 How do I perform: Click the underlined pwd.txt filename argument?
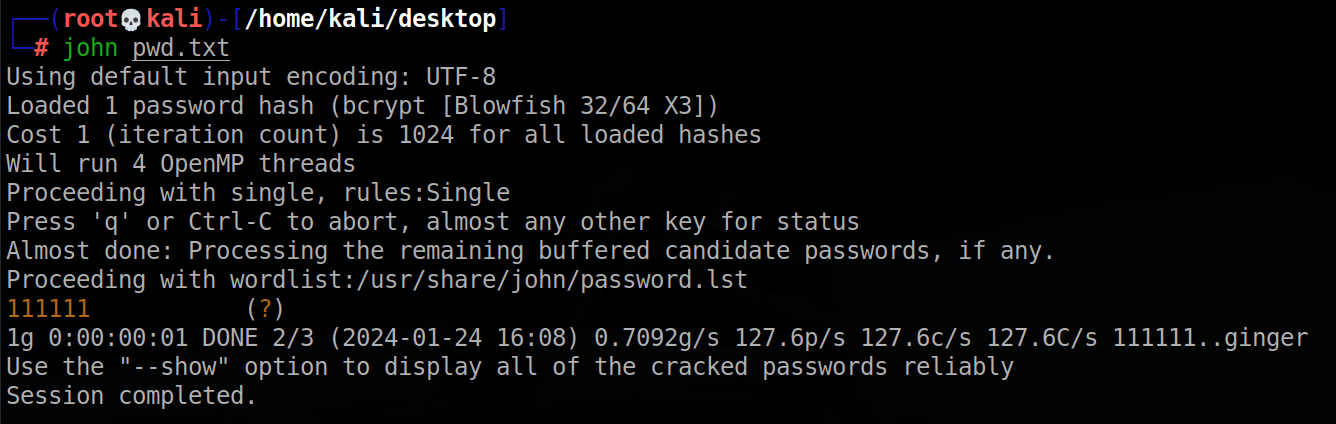click(x=181, y=47)
